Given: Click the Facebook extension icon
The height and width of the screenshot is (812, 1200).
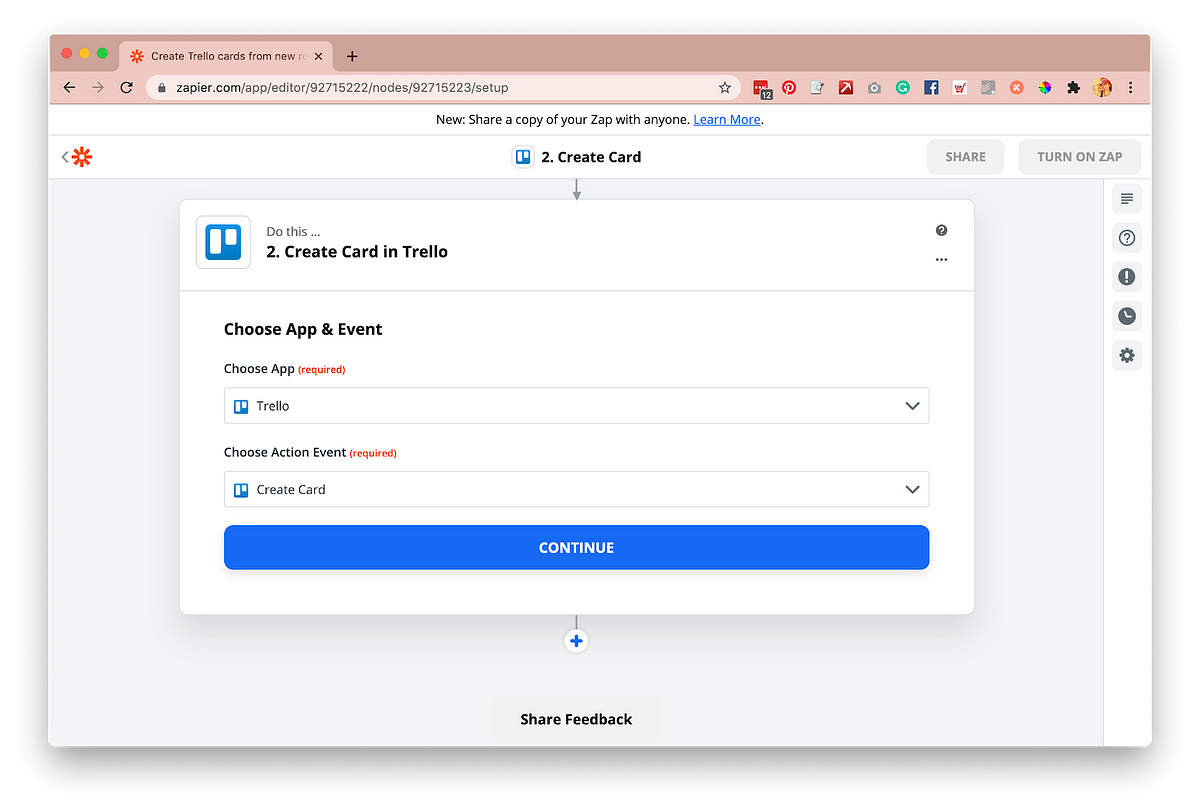Looking at the screenshot, I should tap(931, 88).
